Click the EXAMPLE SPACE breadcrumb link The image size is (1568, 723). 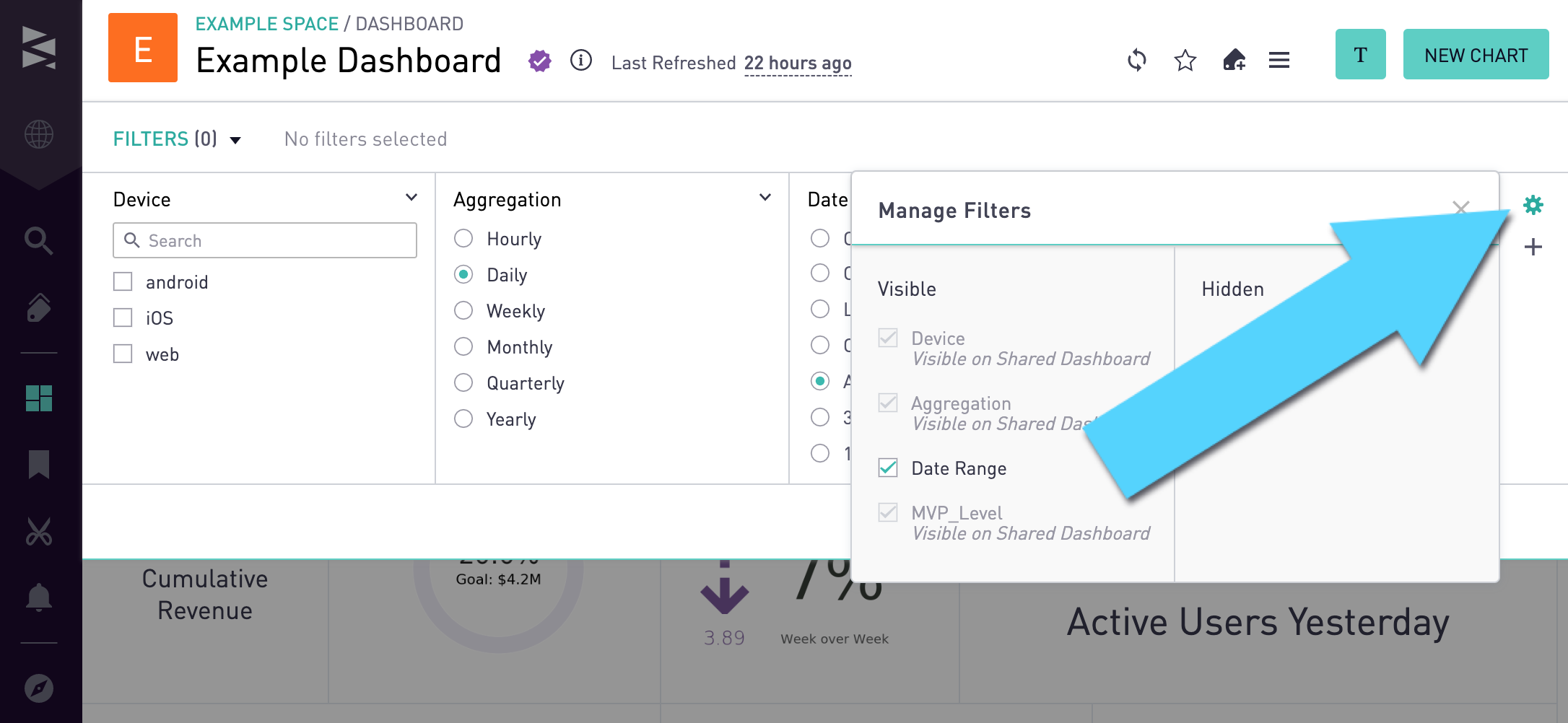point(268,24)
